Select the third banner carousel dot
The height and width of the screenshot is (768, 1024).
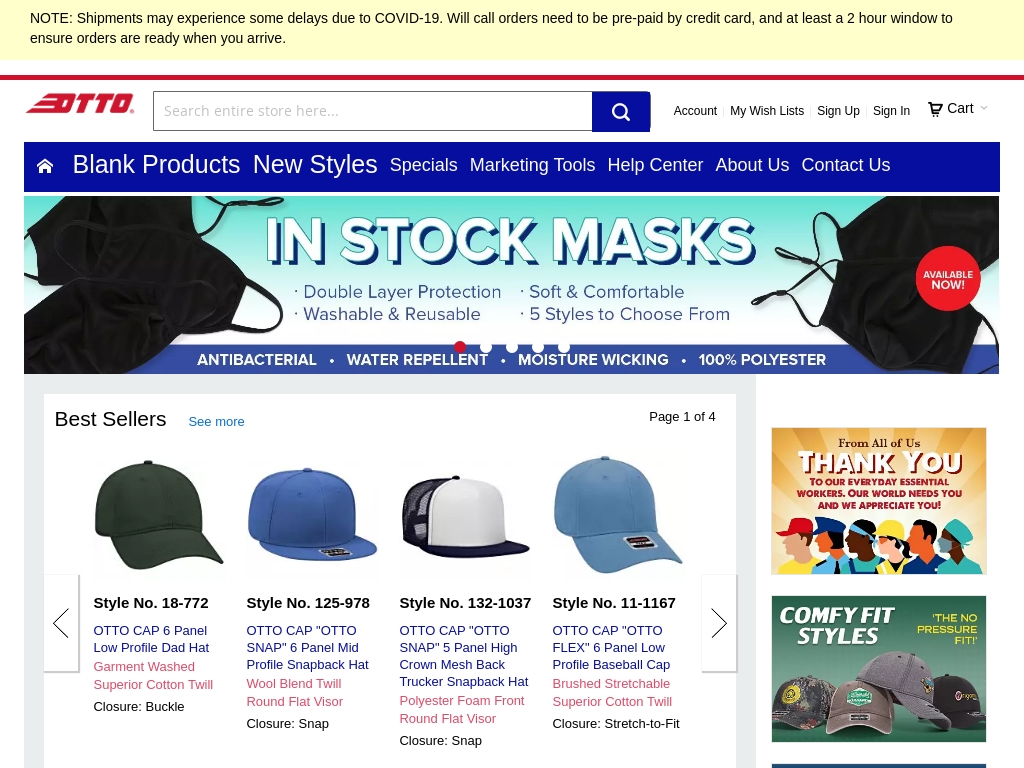[x=512, y=347]
